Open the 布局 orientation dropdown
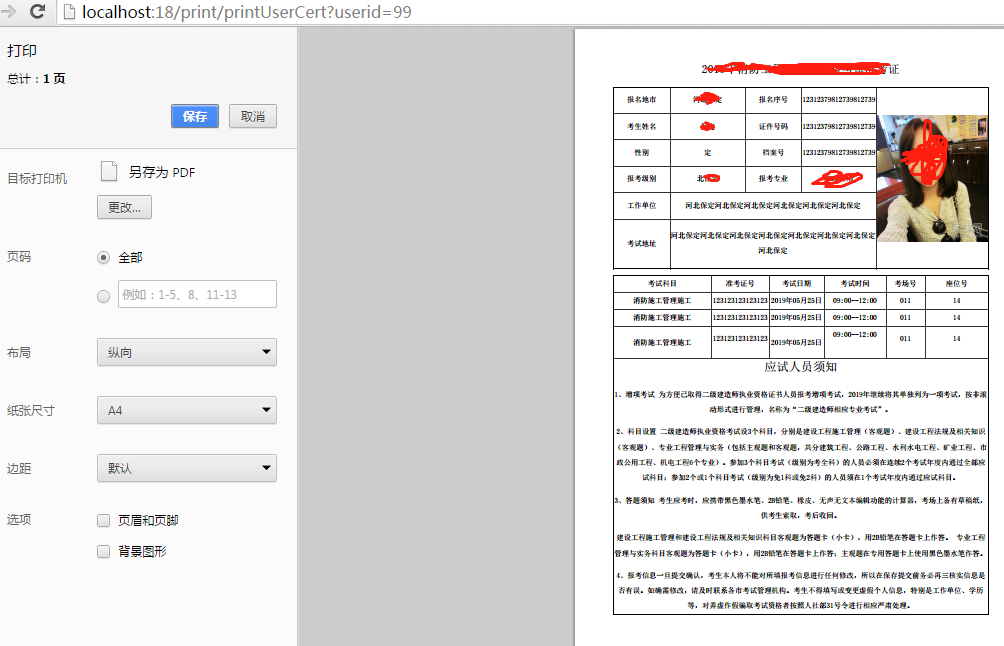 pyautogui.click(x=186, y=352)
